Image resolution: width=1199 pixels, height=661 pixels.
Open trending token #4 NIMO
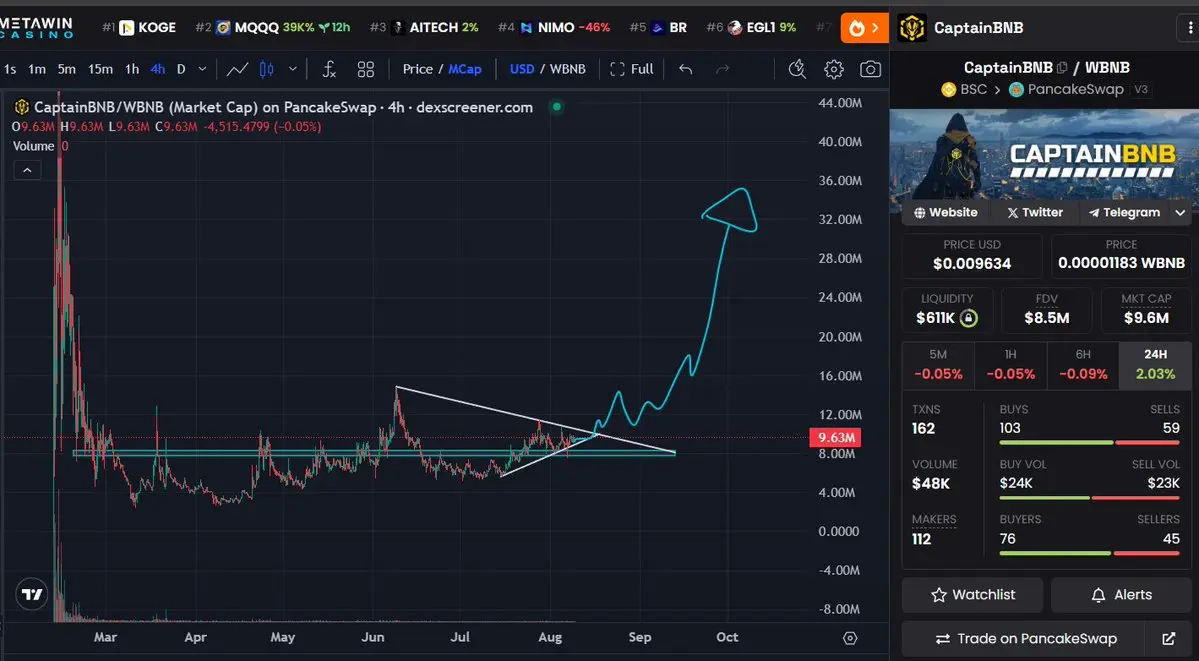coord(554,28)
